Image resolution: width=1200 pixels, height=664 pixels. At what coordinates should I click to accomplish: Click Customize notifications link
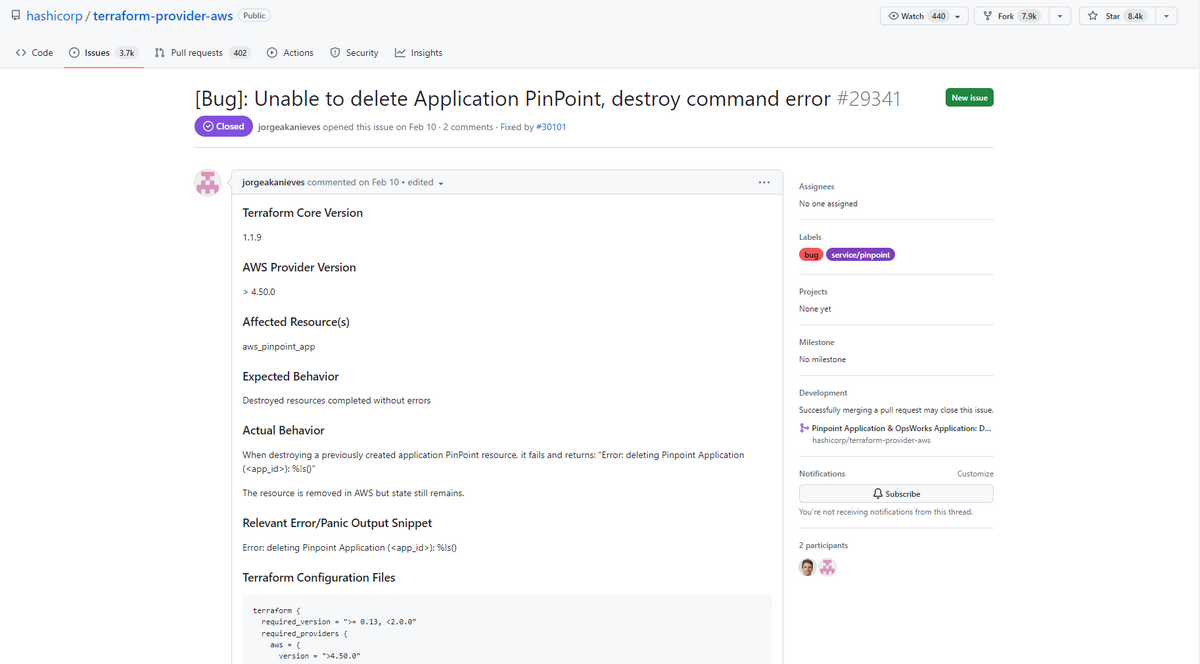click(975, 473)
